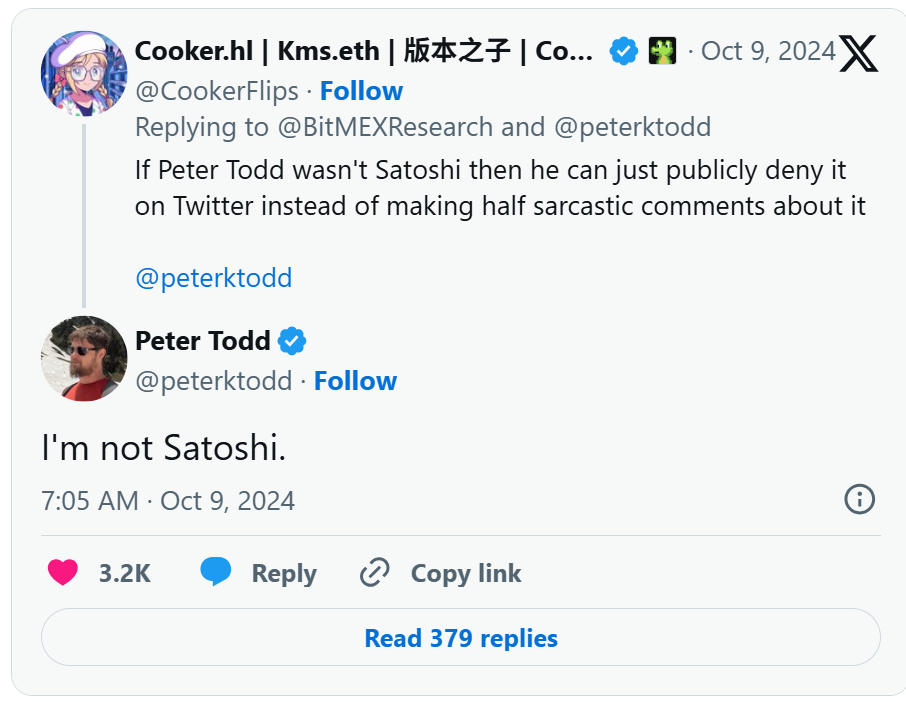Image resolution: width=906 pixels, height=702 pixels.
Task: Open the Read 379 replies button
Action: (x=461, y=638)
